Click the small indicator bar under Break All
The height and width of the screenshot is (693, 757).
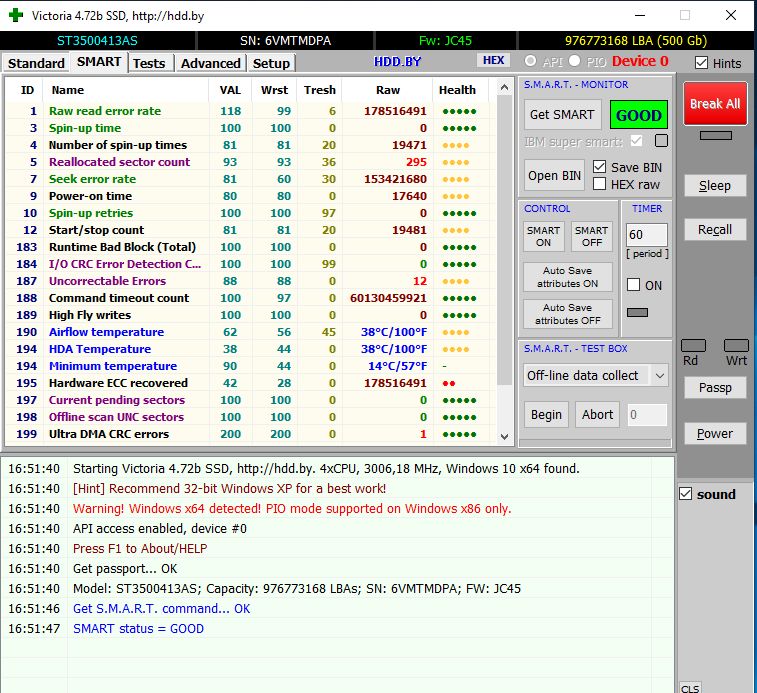[x=715, y=136]
